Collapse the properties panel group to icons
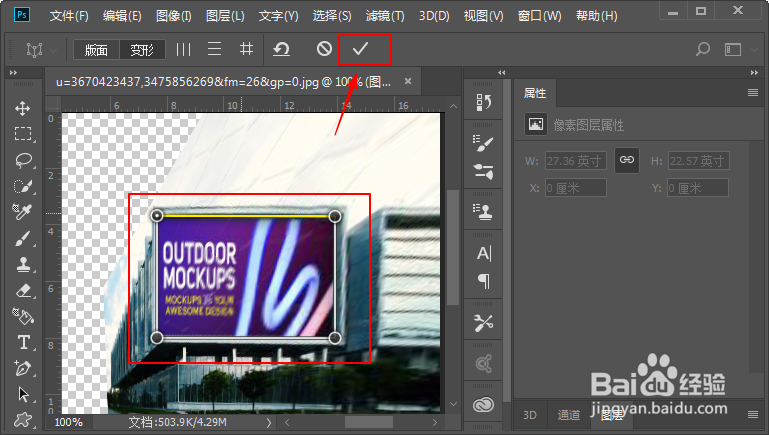The width and height of the screenshot is (769, 435). click(x=754, y=73)
